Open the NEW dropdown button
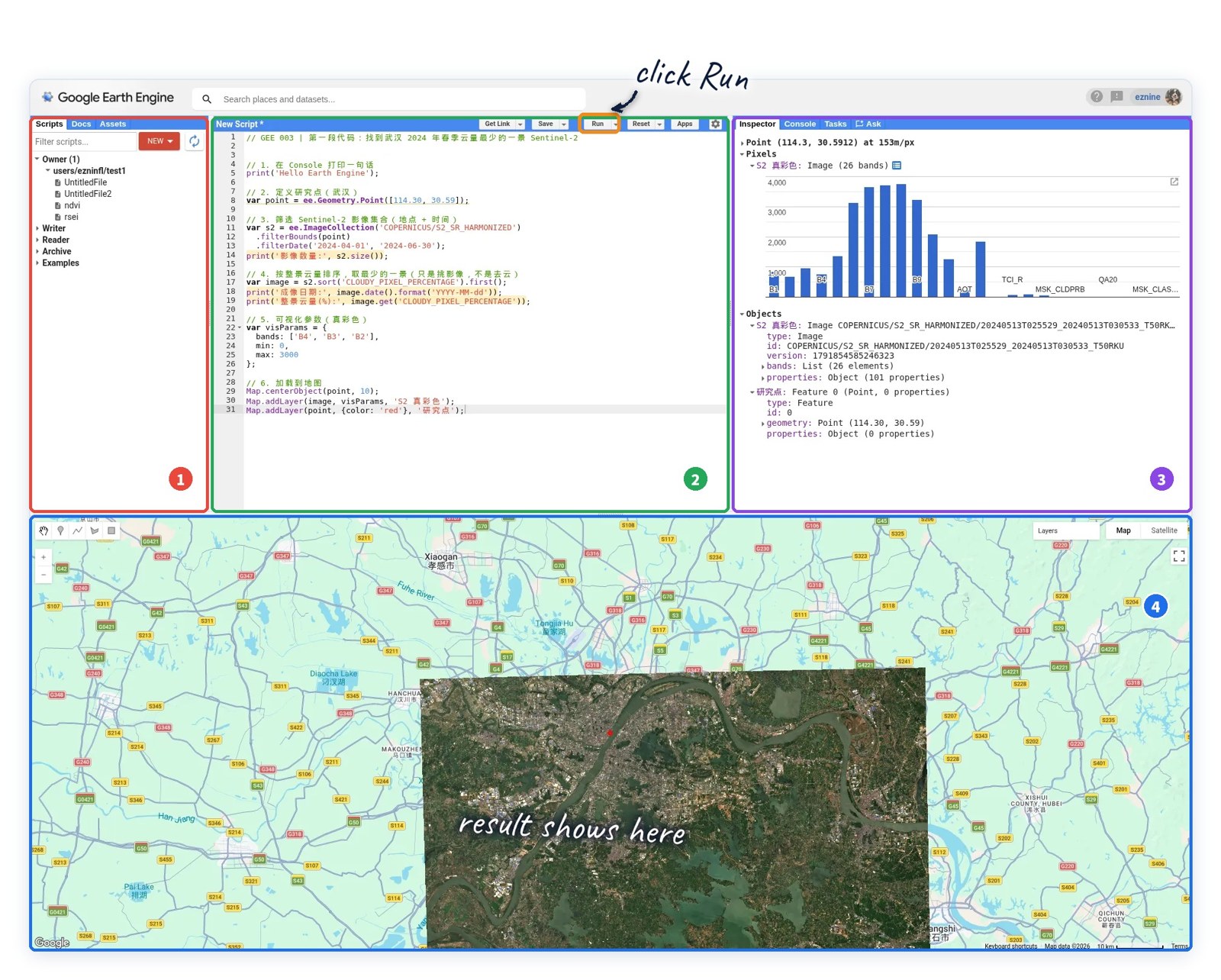The image size is (1221, 980). pos(159,141)
